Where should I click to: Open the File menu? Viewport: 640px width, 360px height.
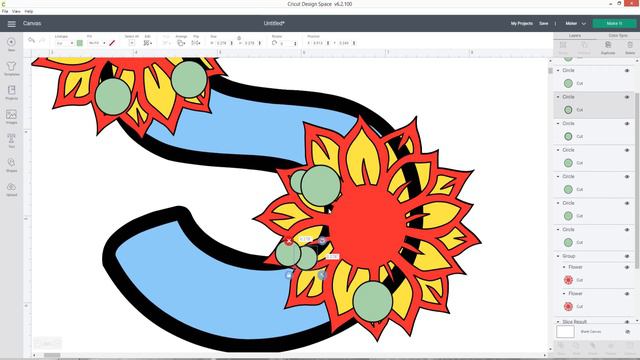(5, 11)
